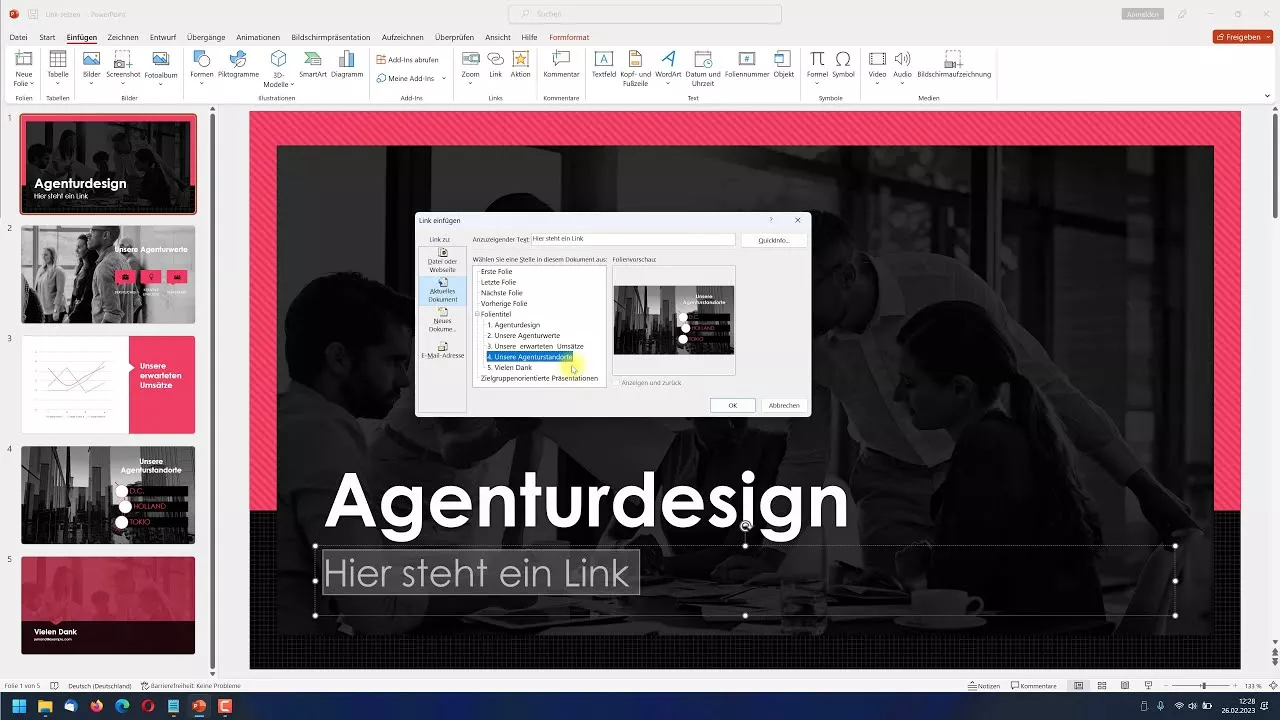Open the Bilder insert icon
The image size is (1280, 720).
click(x=91, y=59)
